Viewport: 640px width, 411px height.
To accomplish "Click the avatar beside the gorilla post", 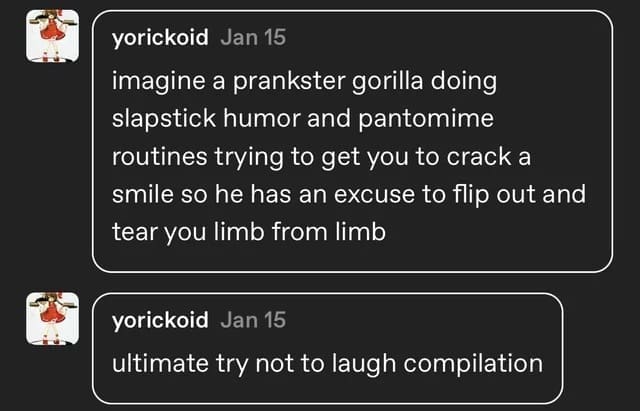I will click(50, 36).
